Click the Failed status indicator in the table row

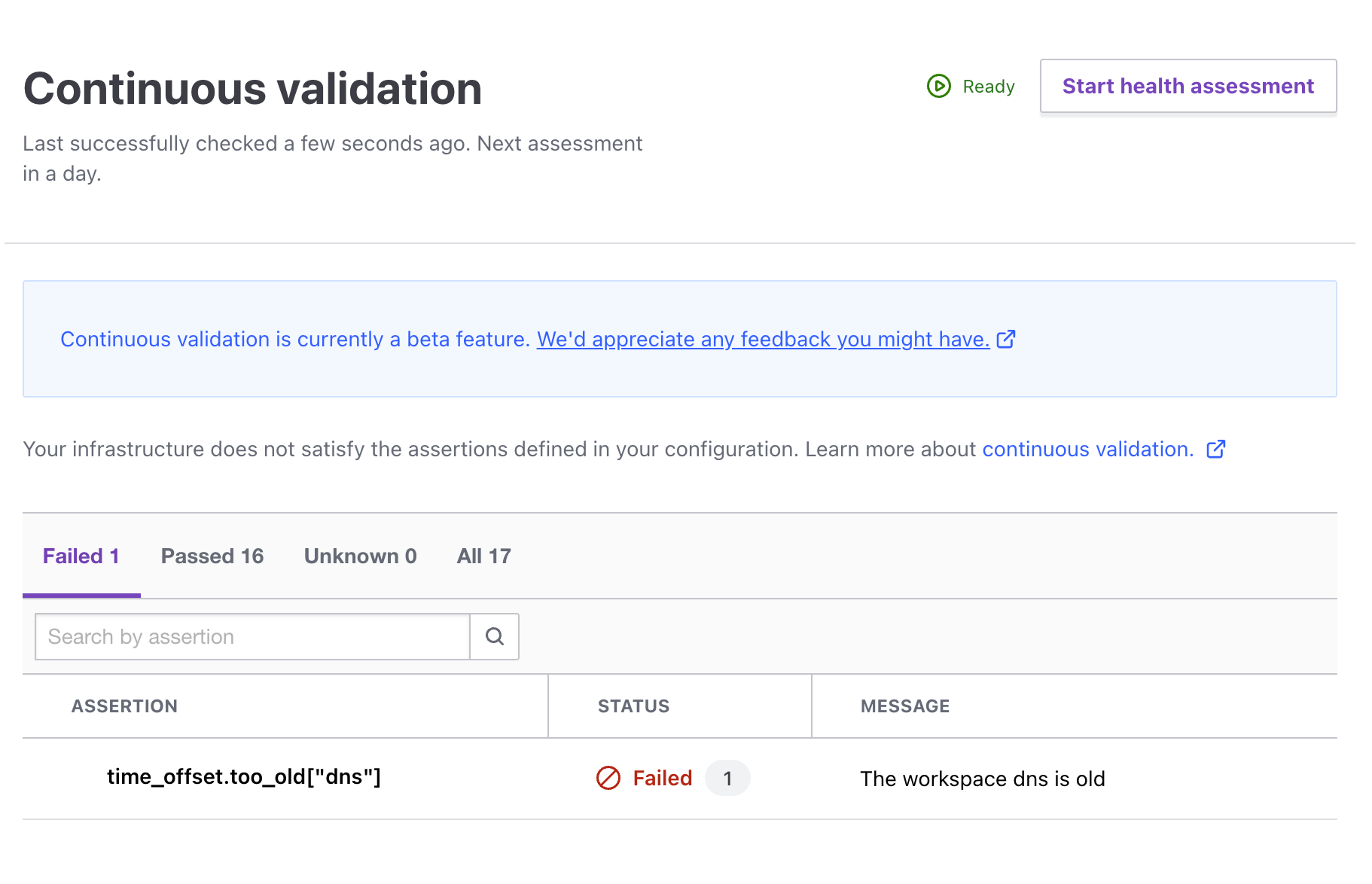pyautogui.click(x=661, y=778)
